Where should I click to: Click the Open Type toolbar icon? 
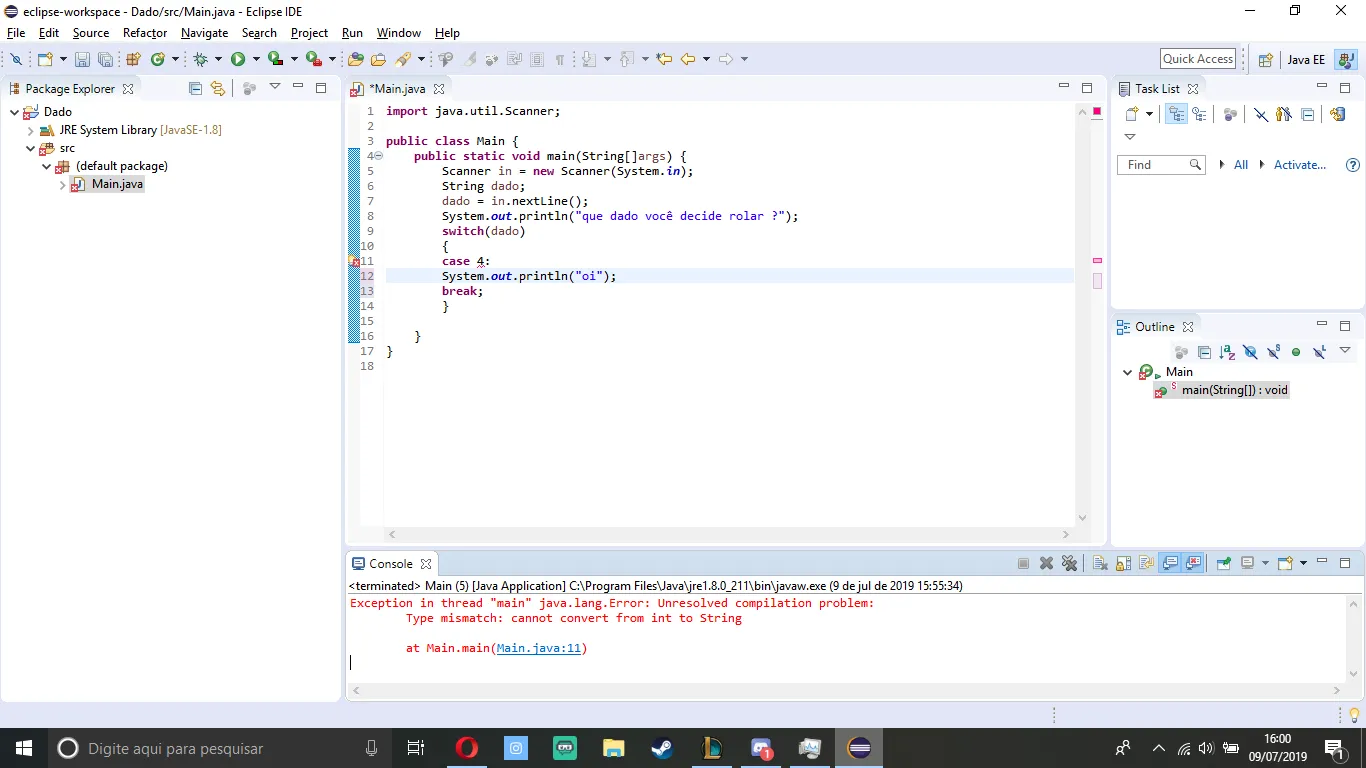(355, 59)
